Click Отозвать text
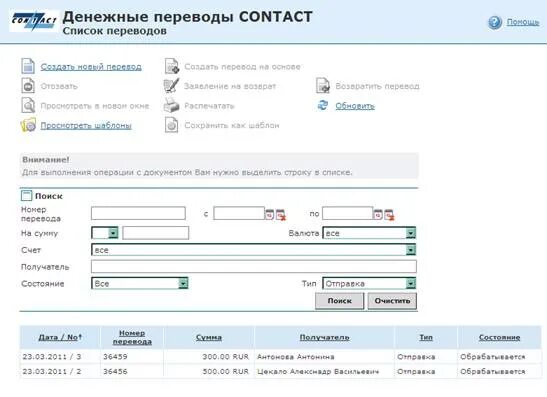Screen dimensions: 547x397 [59, 86]
